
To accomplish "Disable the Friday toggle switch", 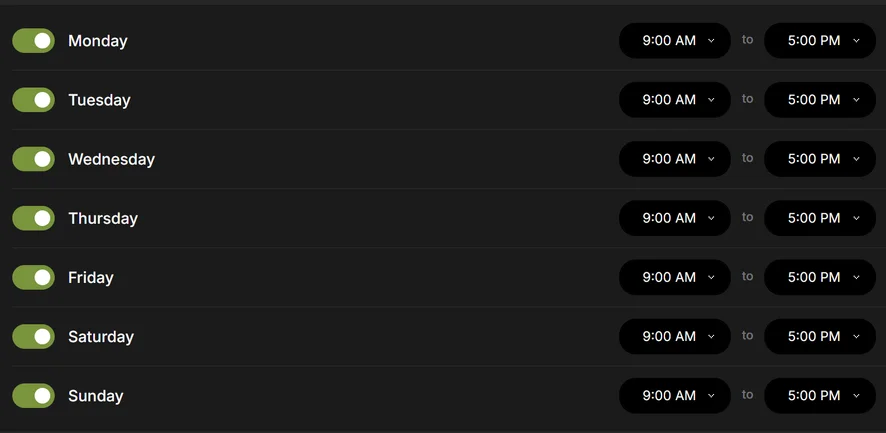I will (x=33, y=277).
